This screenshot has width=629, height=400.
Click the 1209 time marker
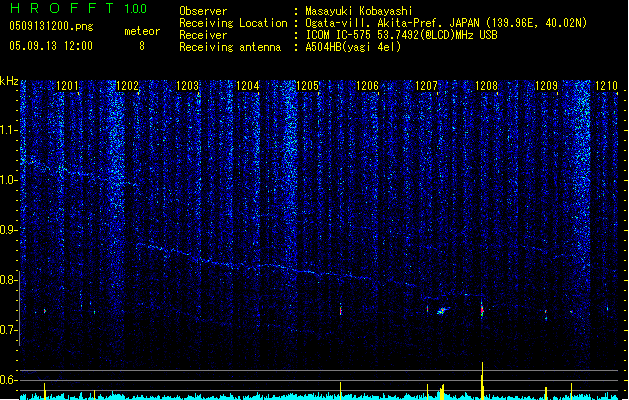coord(546,85)
